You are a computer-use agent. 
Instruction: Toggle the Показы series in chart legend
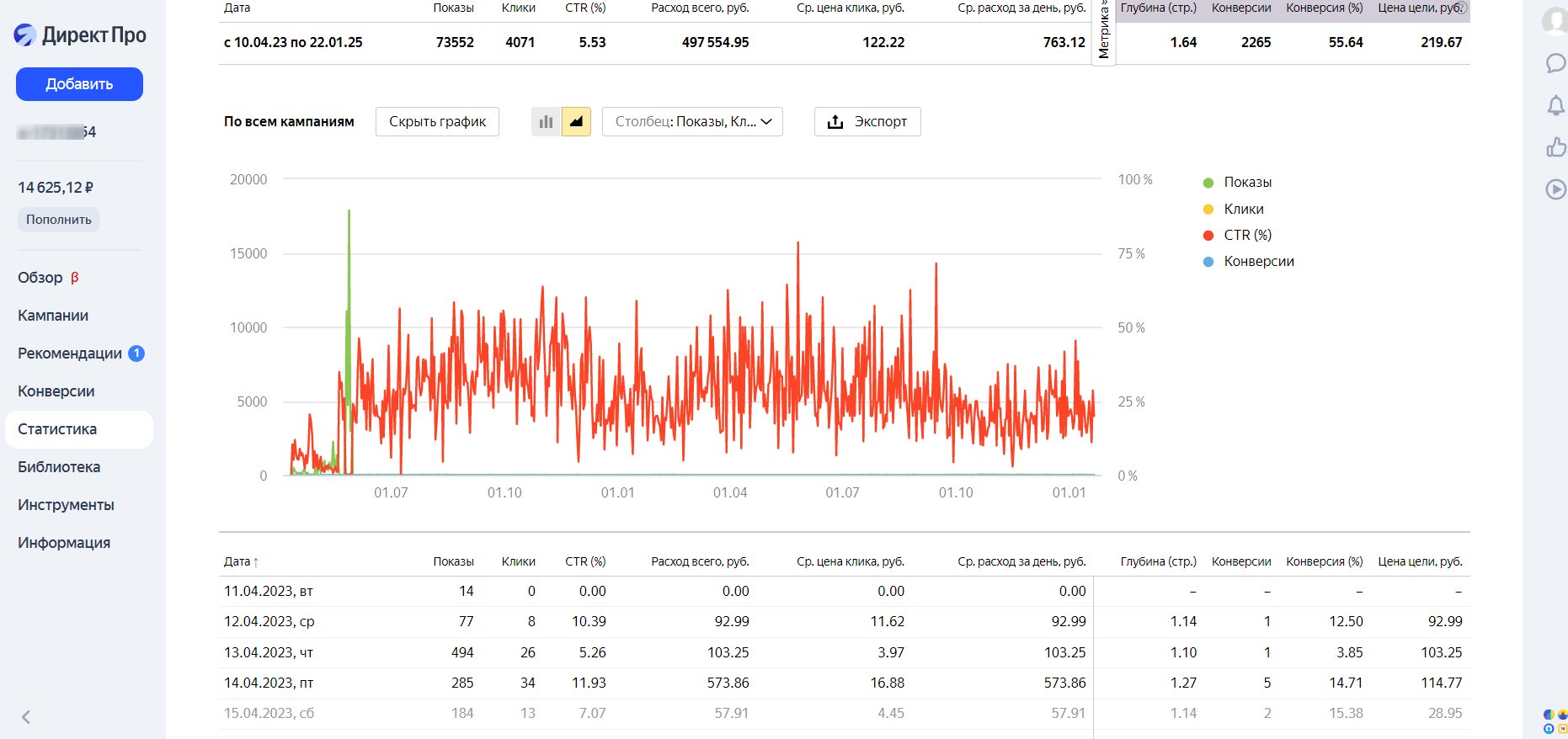click(x=1247, y=183)
